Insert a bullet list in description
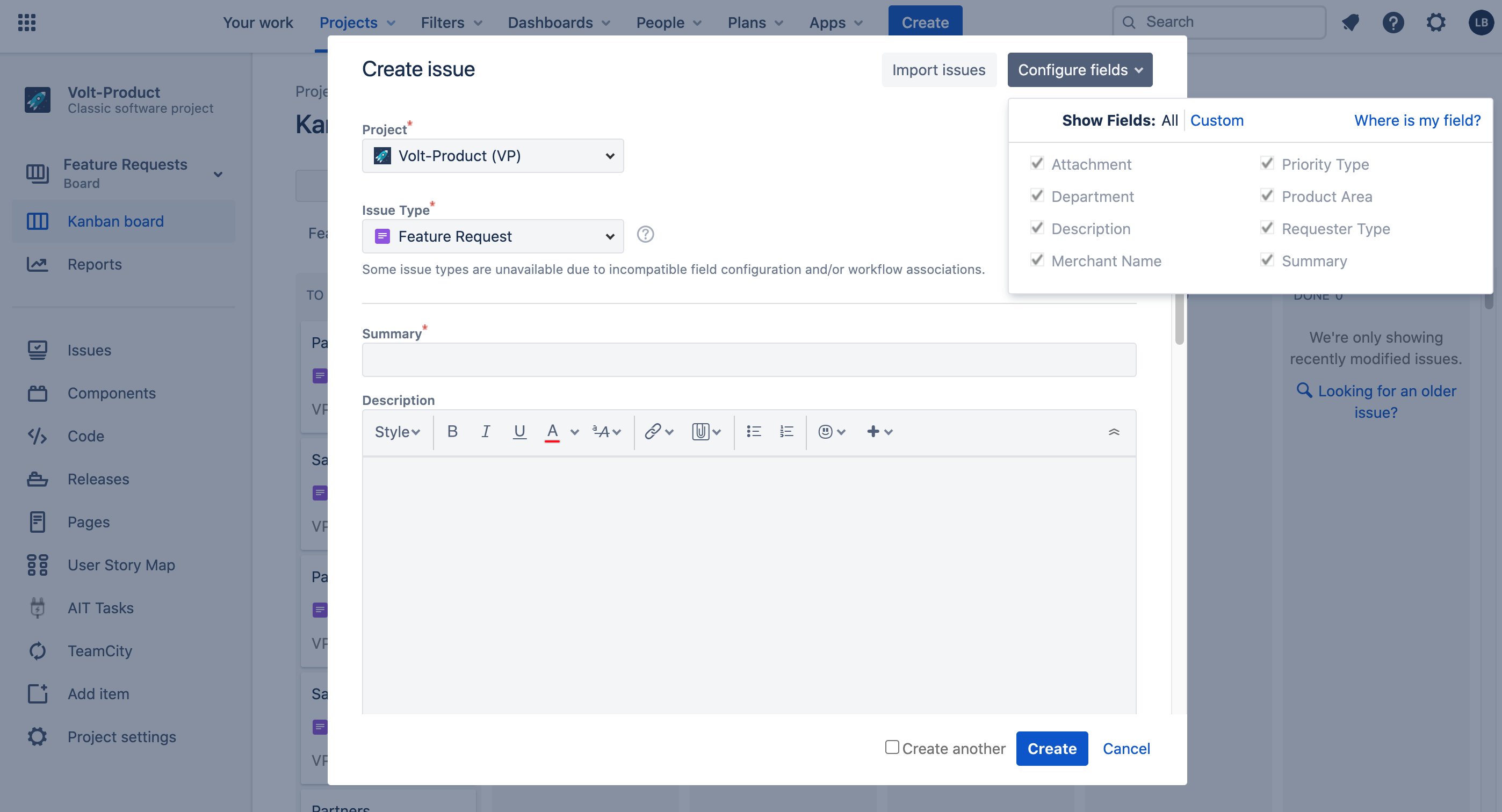The image size is (1502, 812). [x=753, y=431]
